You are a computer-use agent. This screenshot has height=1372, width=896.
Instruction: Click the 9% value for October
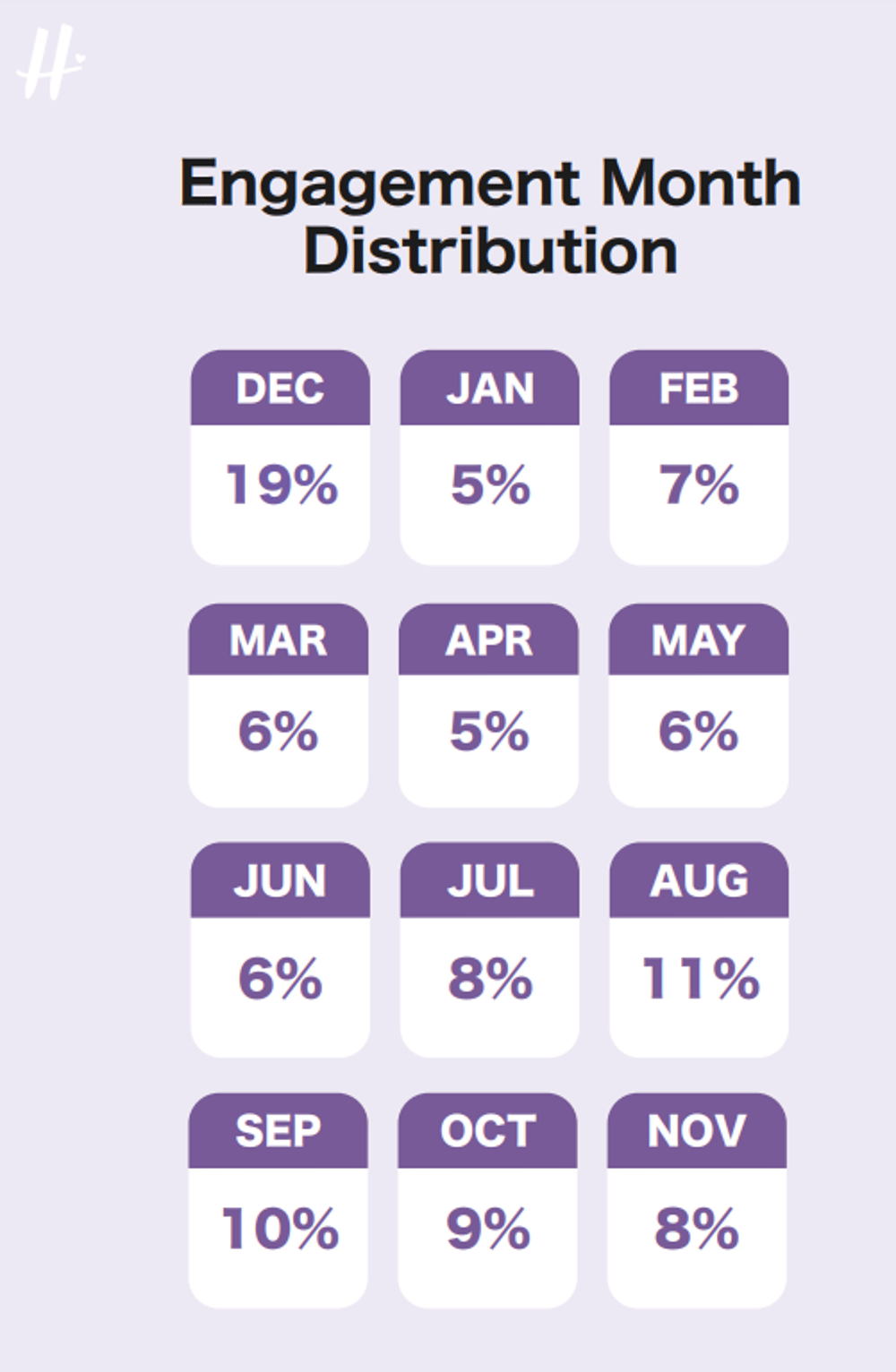pos(488,1228)
